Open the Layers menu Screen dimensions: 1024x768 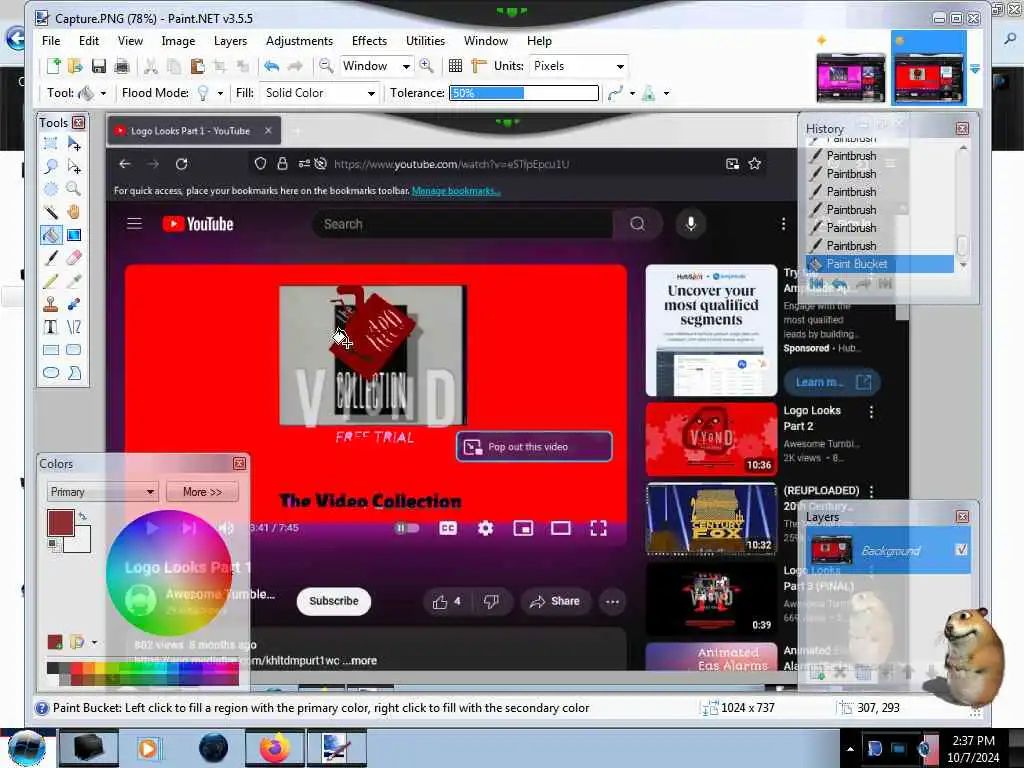pos(231,40)
